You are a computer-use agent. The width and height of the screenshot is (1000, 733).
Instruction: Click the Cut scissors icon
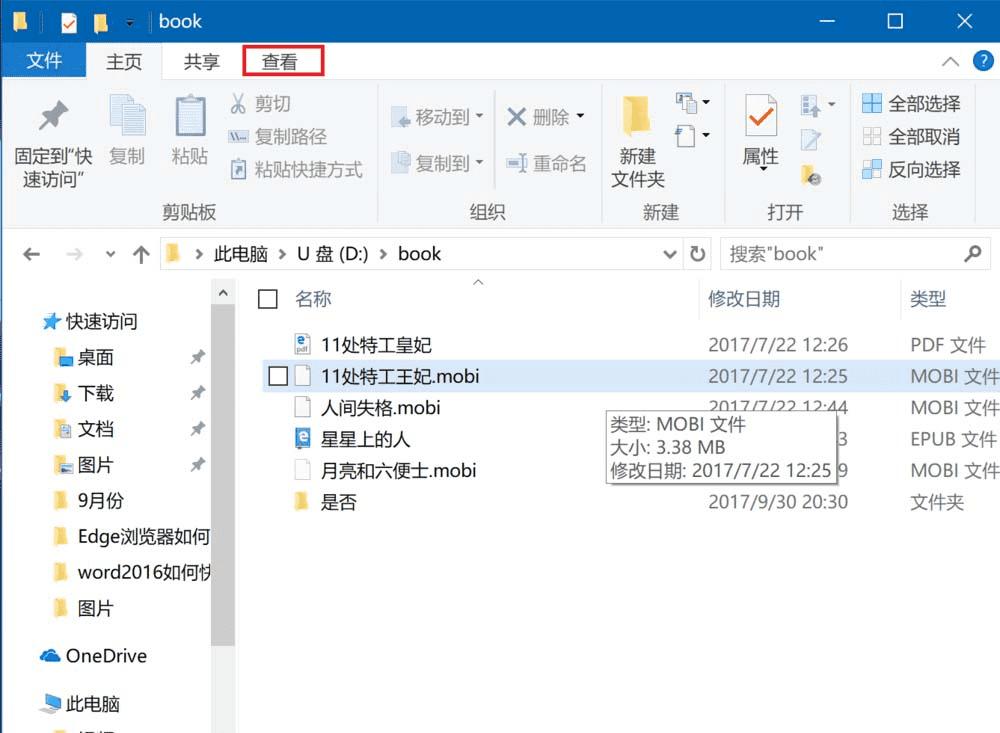(x=238, y=103)
